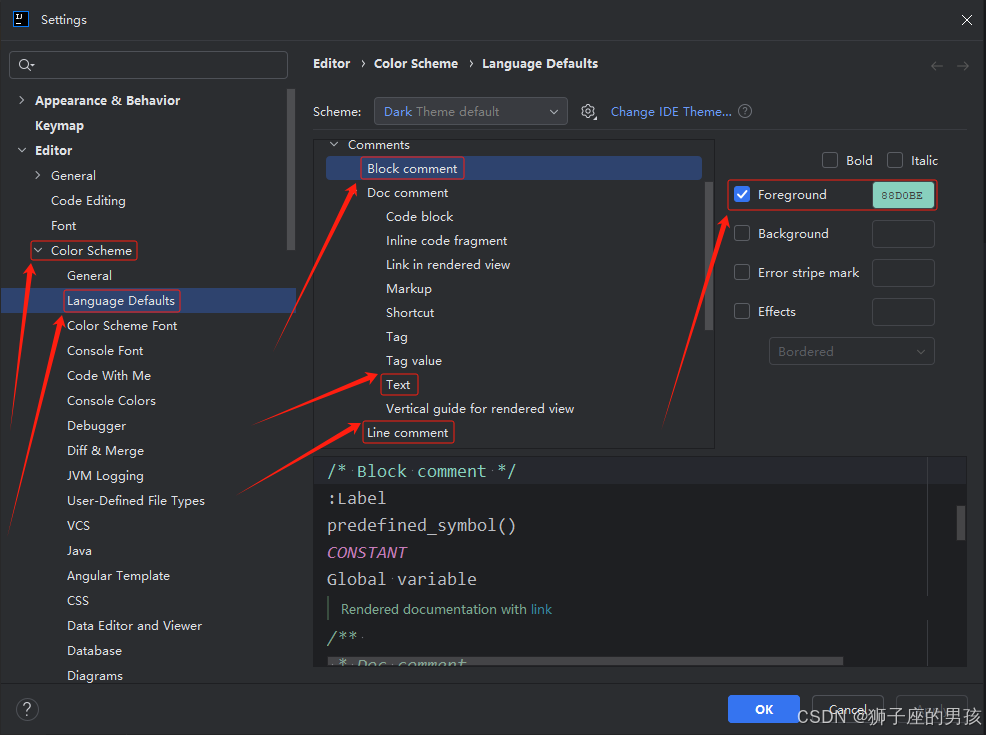Uncheck the Foreground checkbox
The image size is (986, 735).
click(x=742, y=194)
